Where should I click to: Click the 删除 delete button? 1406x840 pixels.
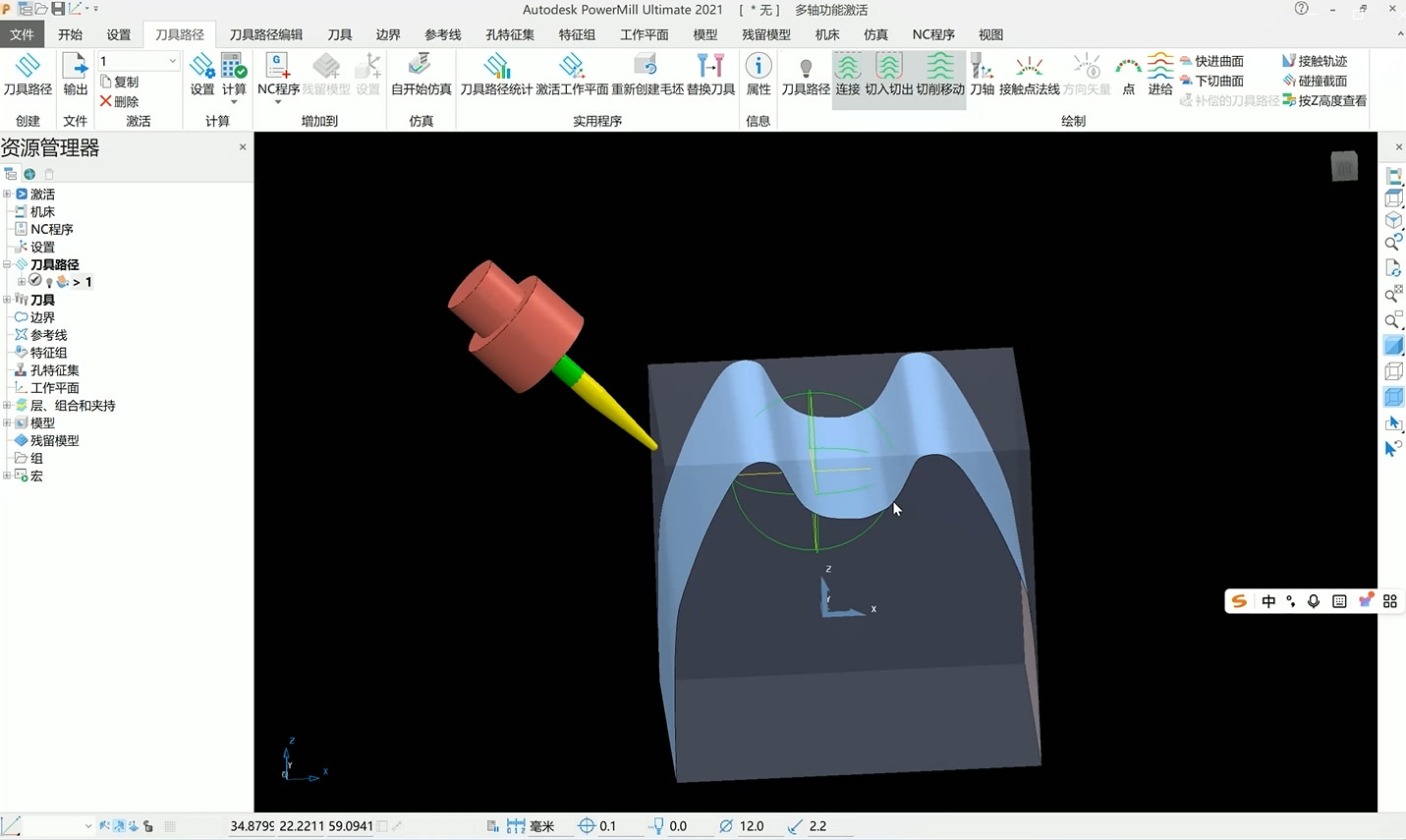(120, 101)
